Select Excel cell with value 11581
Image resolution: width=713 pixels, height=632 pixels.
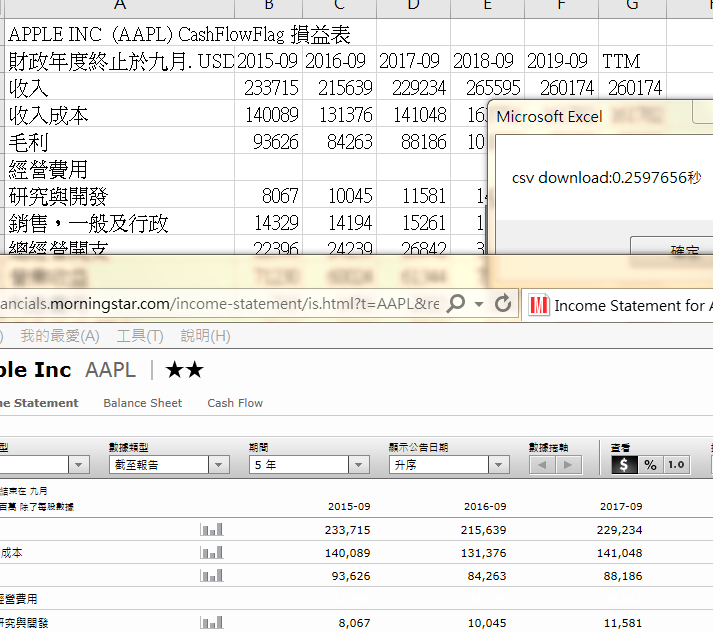click(x=413, y=195)
